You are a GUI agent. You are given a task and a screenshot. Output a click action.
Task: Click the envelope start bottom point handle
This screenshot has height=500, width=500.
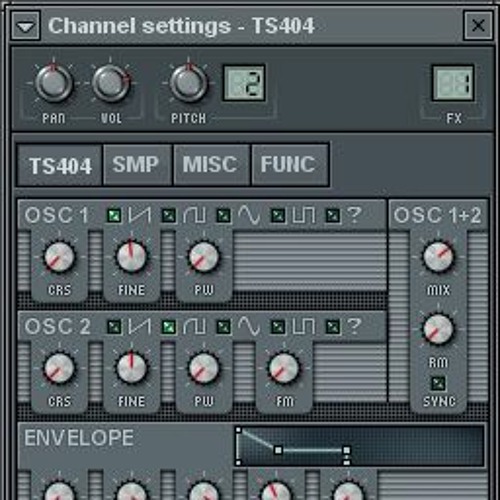coord(239,463)
